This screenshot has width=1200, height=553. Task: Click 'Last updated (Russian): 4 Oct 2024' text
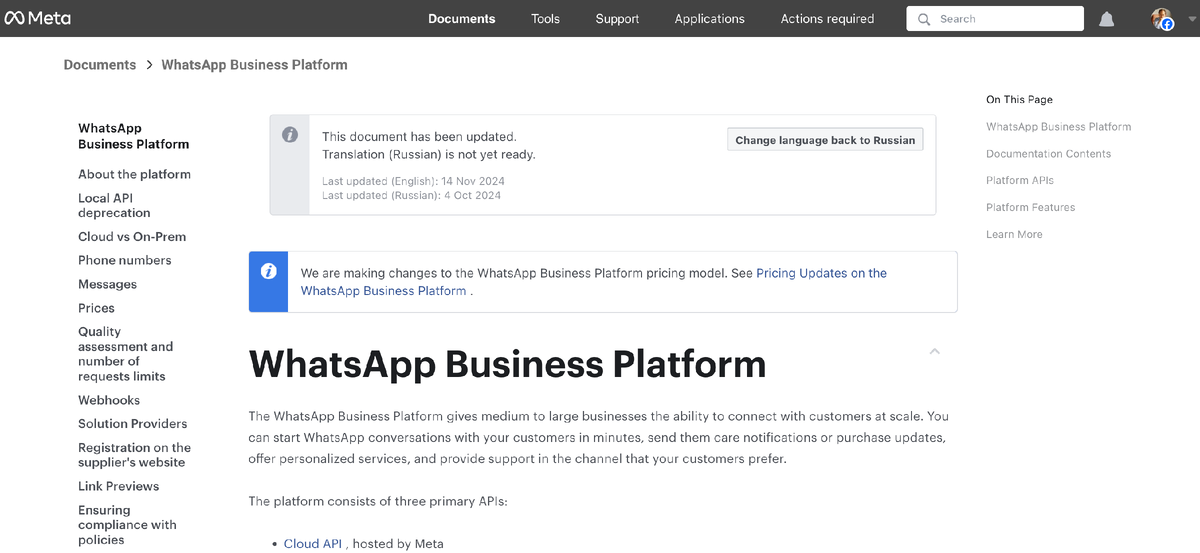(411, 196)
